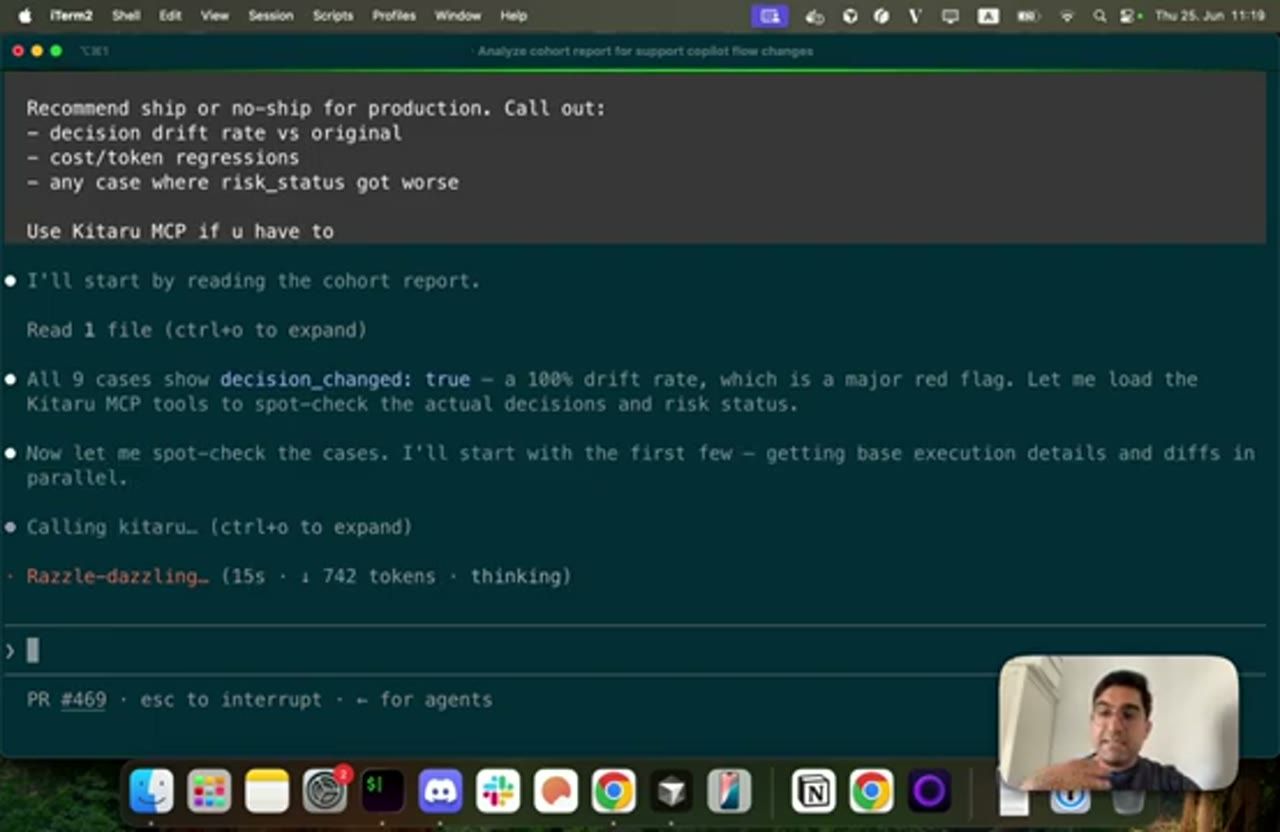Open Notion from the Dock
1280x832 pixels.
click(814, 791)
